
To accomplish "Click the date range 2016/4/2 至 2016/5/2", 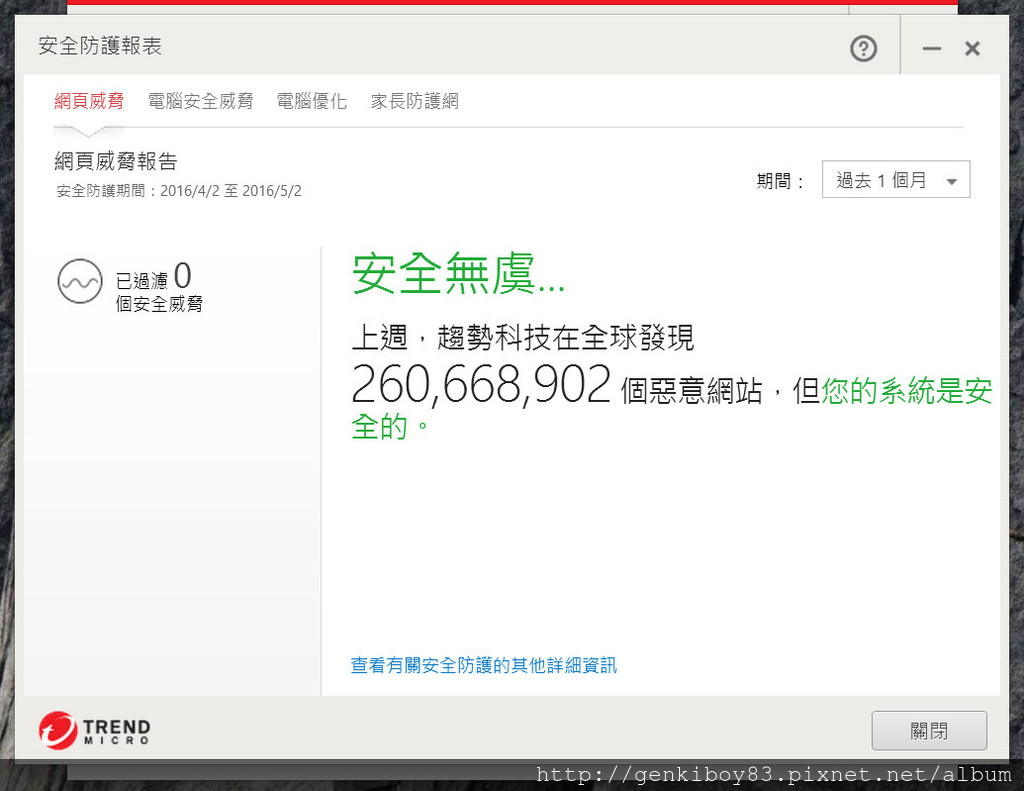I will (231, 191).
